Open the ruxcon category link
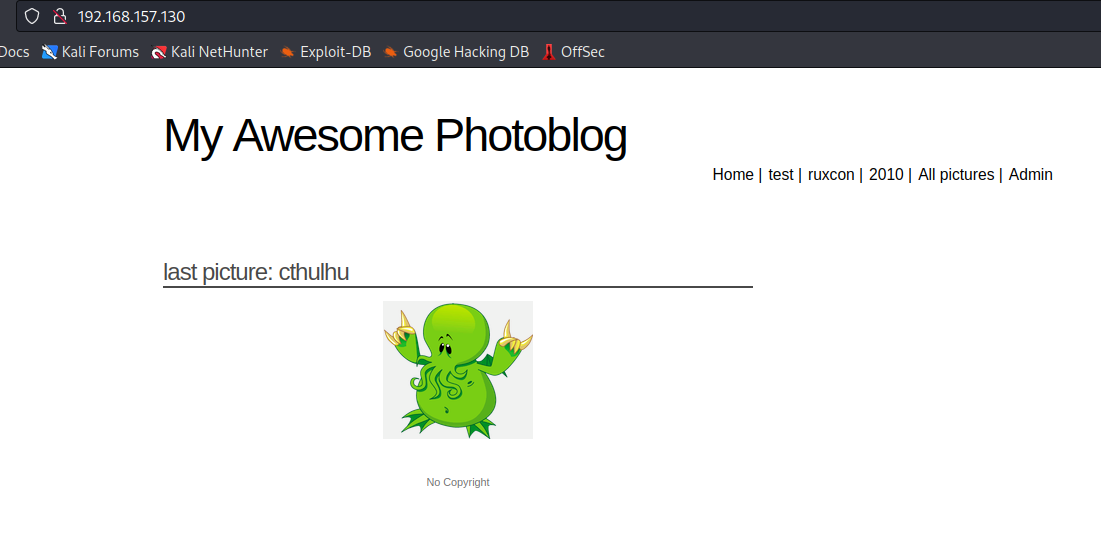This screenshot has width=1101, height=543. tap(831, 174)
